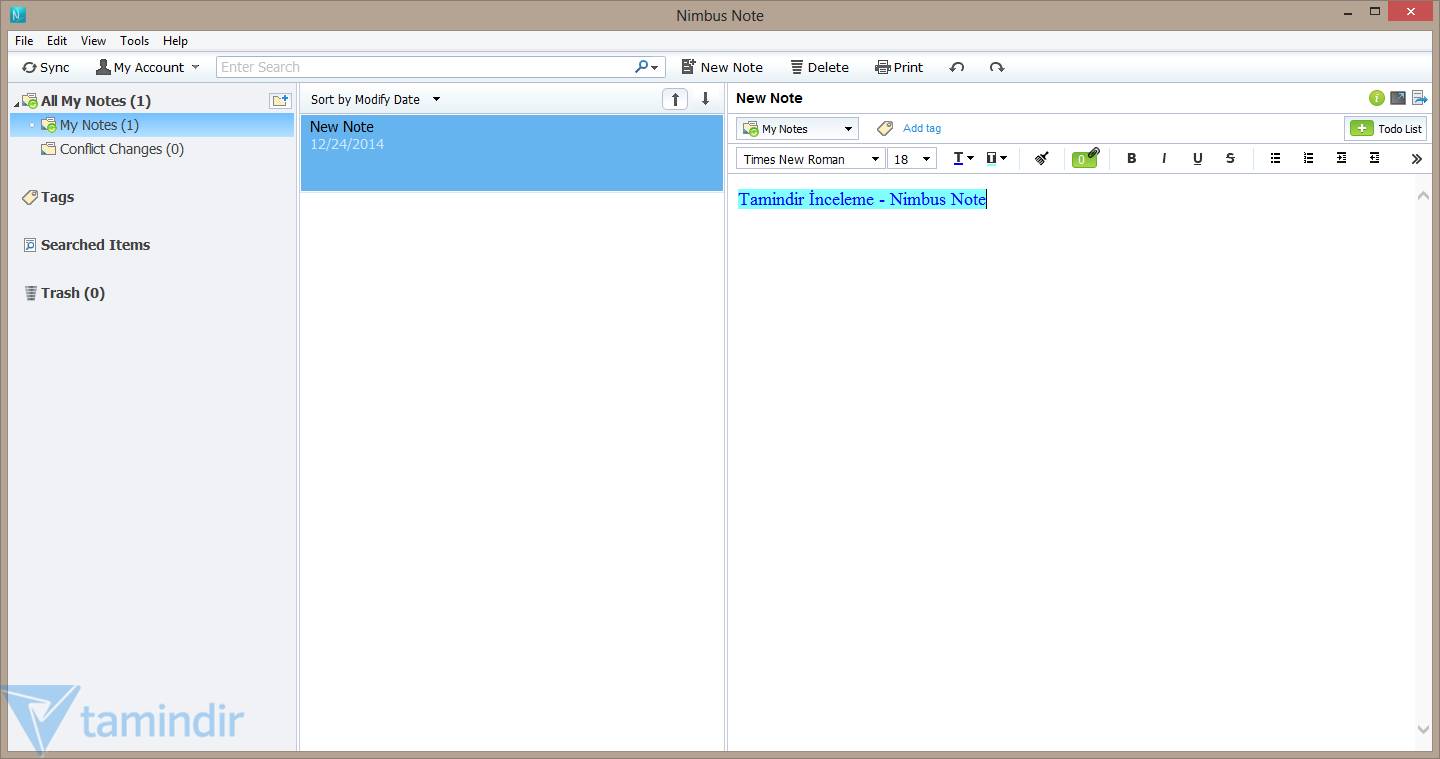Toggle strikethrough formatting

[x=1230, y=158]
